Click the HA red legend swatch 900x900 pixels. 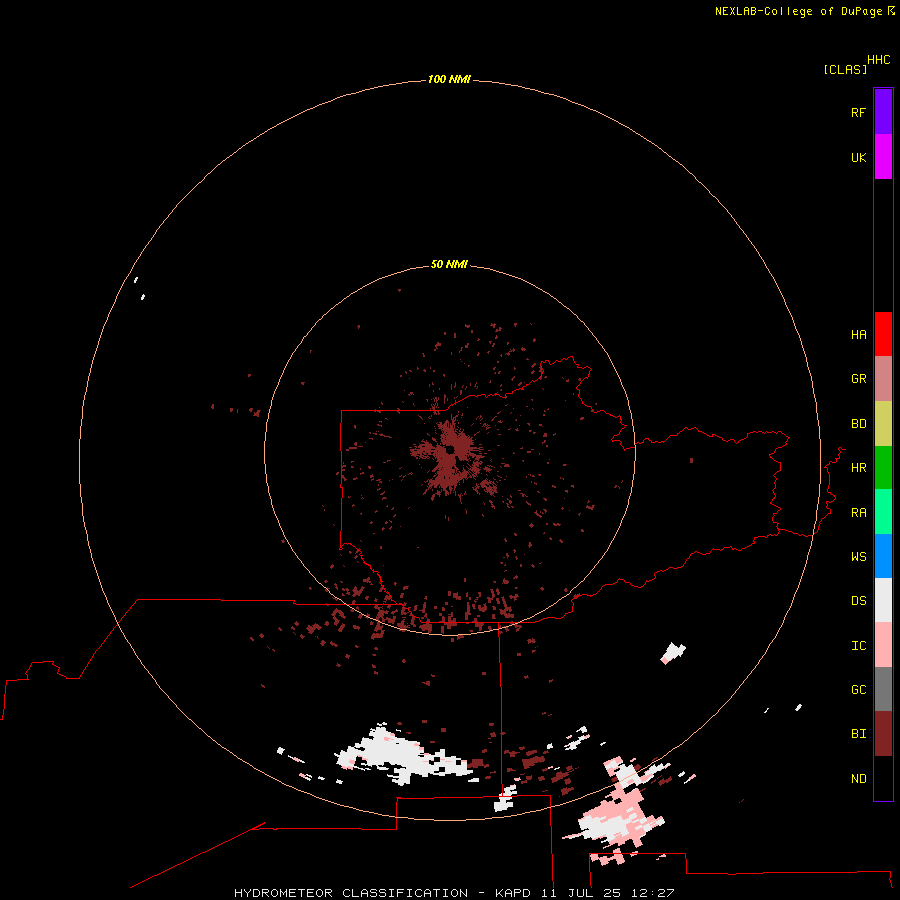point(883,334)
